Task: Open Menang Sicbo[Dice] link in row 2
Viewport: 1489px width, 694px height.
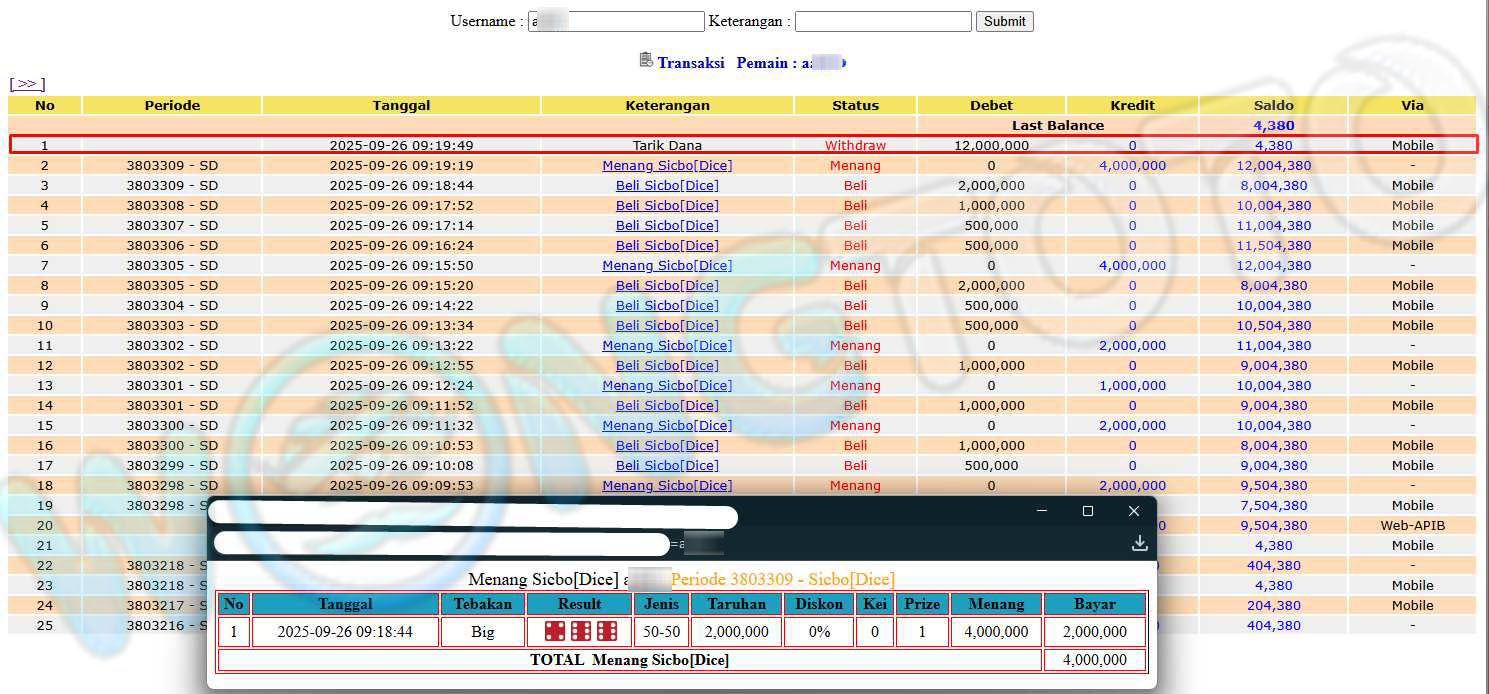Action: (x=667, y=166)
